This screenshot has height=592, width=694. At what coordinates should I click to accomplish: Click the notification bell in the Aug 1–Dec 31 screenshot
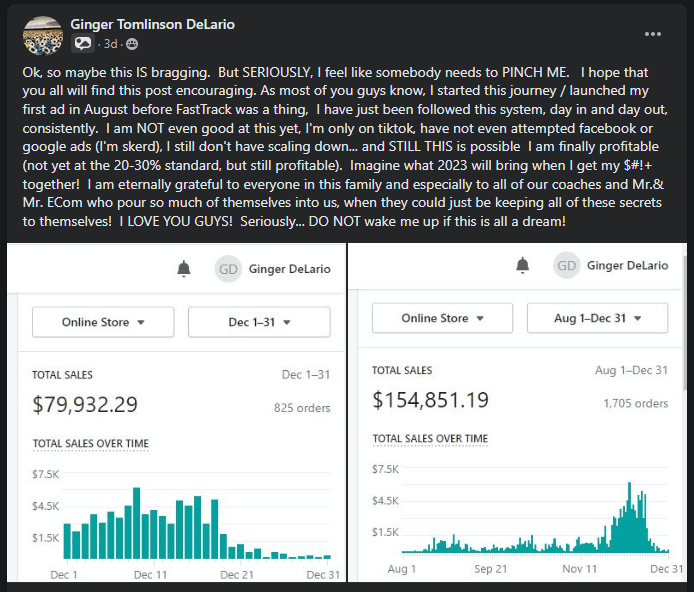[x=522, y=265]
